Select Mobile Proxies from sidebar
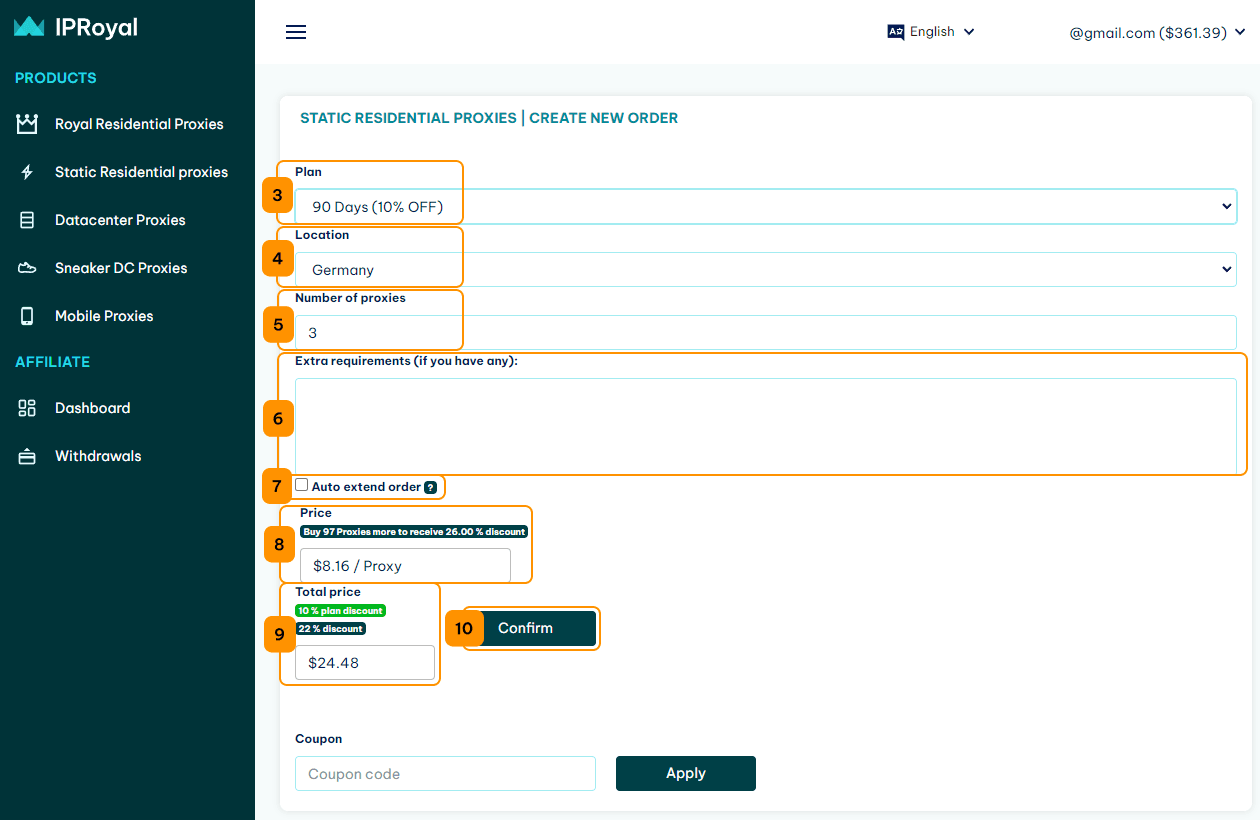This screenshot has height=820, width=1260. coord(104,316)
